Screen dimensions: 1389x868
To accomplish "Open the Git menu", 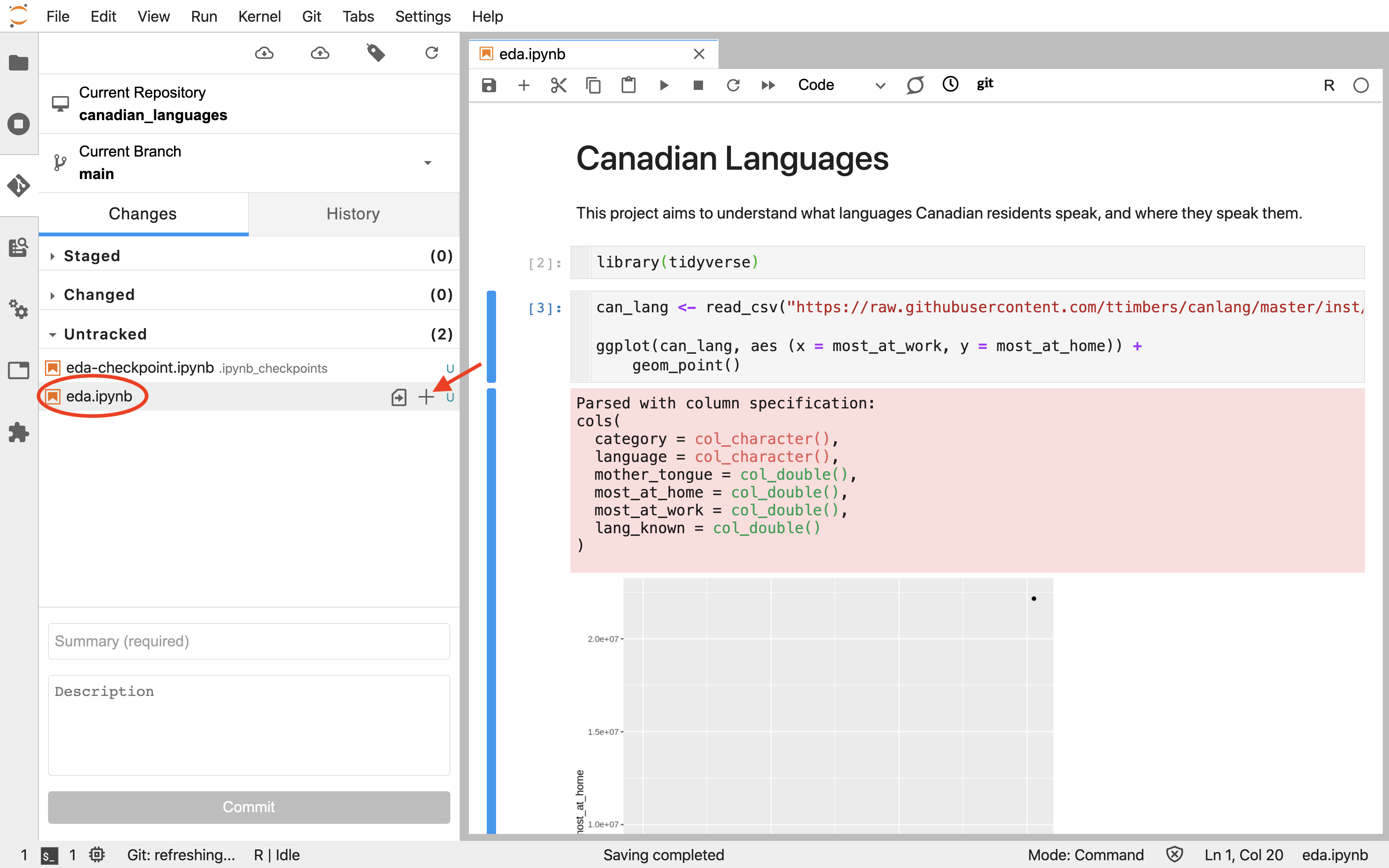I will click(311, 16).
